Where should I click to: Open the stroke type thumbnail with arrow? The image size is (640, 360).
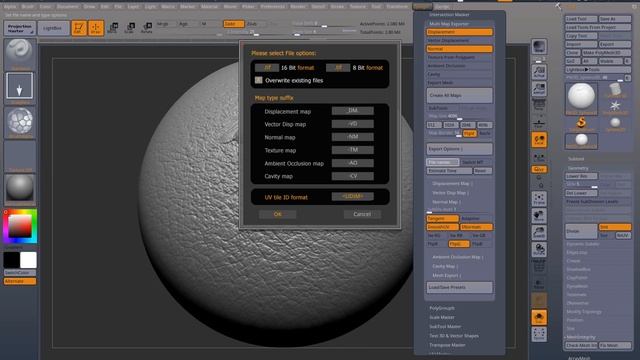pyautogui.click(x=20, y=86)
